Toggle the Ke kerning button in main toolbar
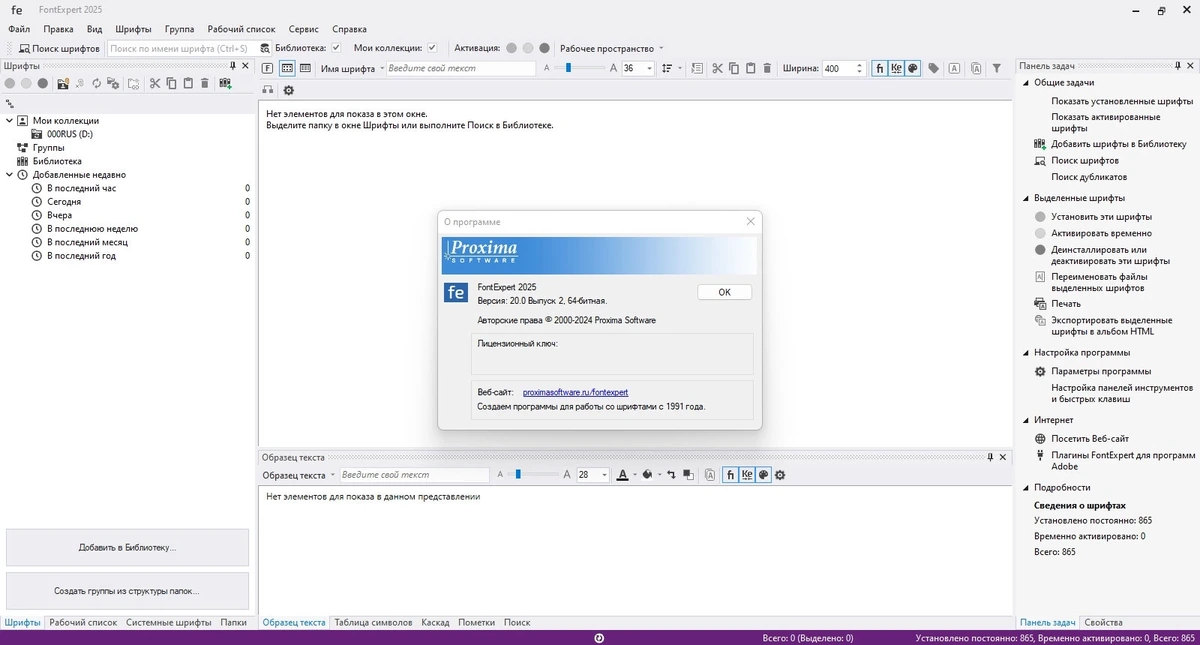The width and height of the screenshot is (1200, 645). 897,68
